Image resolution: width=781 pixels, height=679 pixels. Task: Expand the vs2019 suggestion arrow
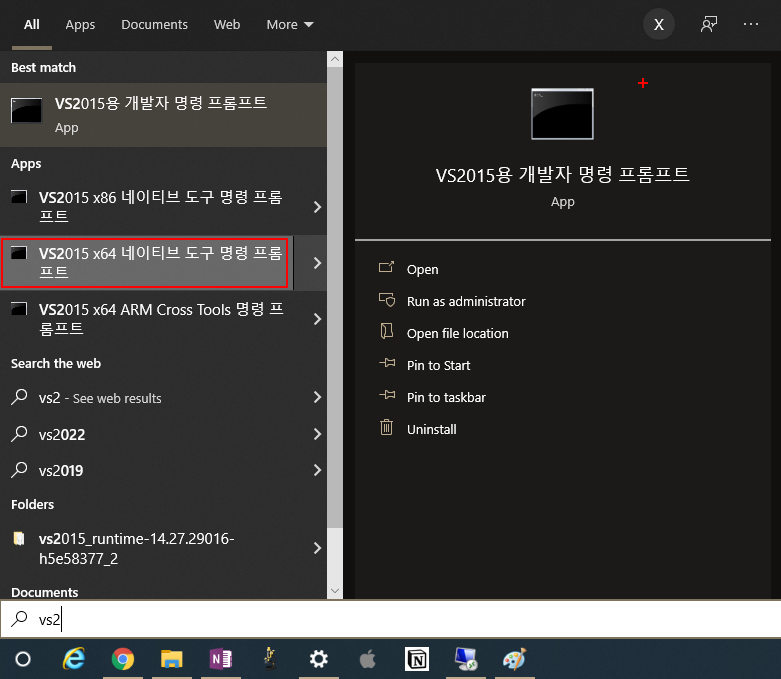tap(317, 470)
